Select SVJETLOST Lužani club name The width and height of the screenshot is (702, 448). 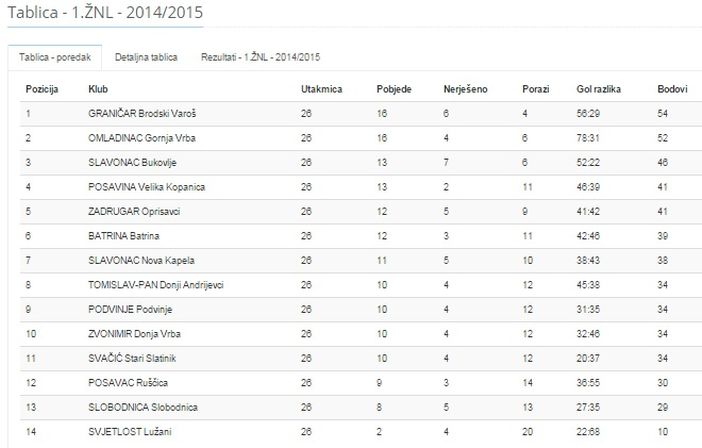pyautogui.click(x=130, y=431)
